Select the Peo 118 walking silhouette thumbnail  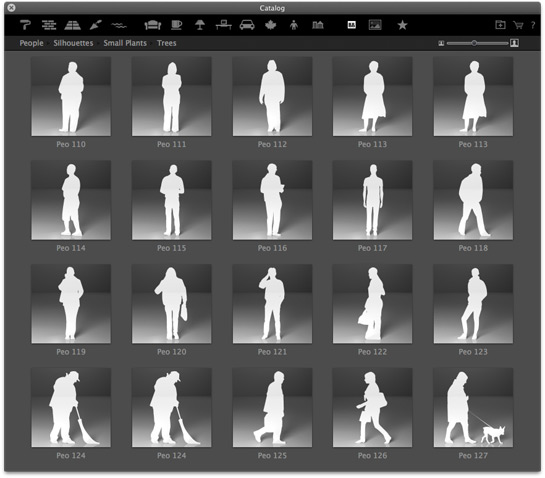point(473,200)
